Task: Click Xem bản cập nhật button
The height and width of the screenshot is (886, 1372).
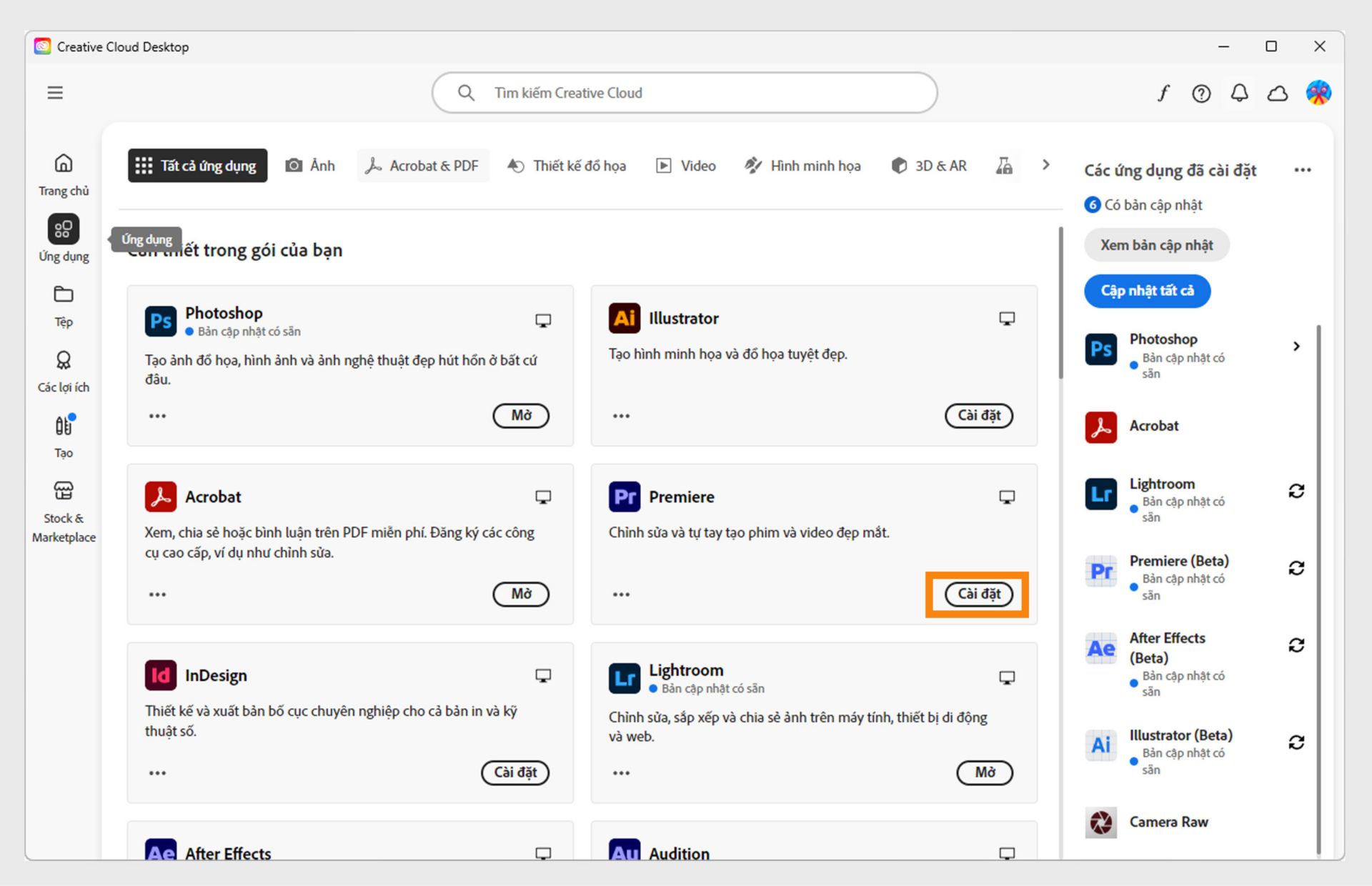Action: pos(1156,245)
